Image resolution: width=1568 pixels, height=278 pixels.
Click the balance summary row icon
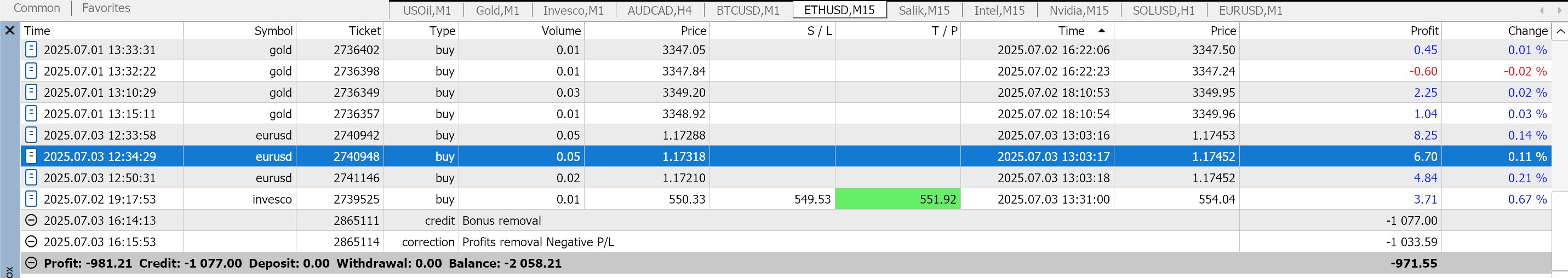pos(31,263)
